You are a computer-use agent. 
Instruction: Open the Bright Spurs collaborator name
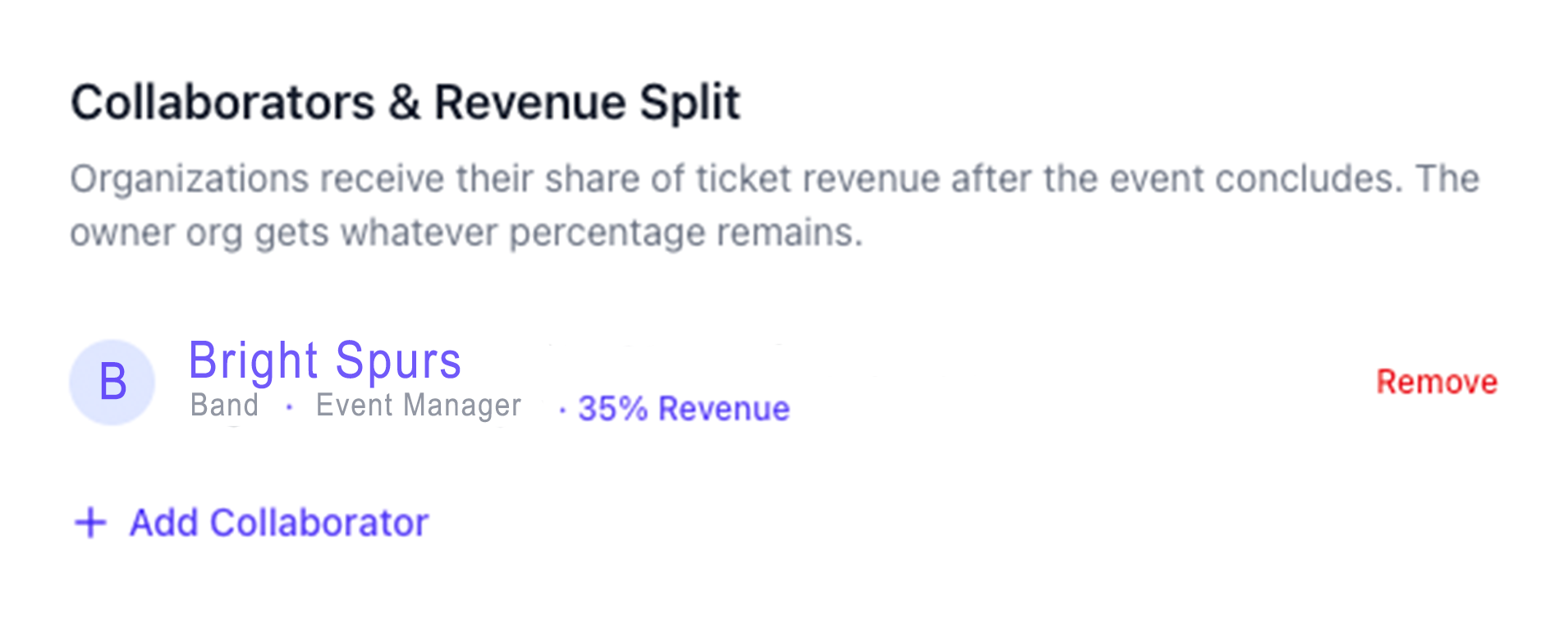pyautogui.click(x=324, y=360)
